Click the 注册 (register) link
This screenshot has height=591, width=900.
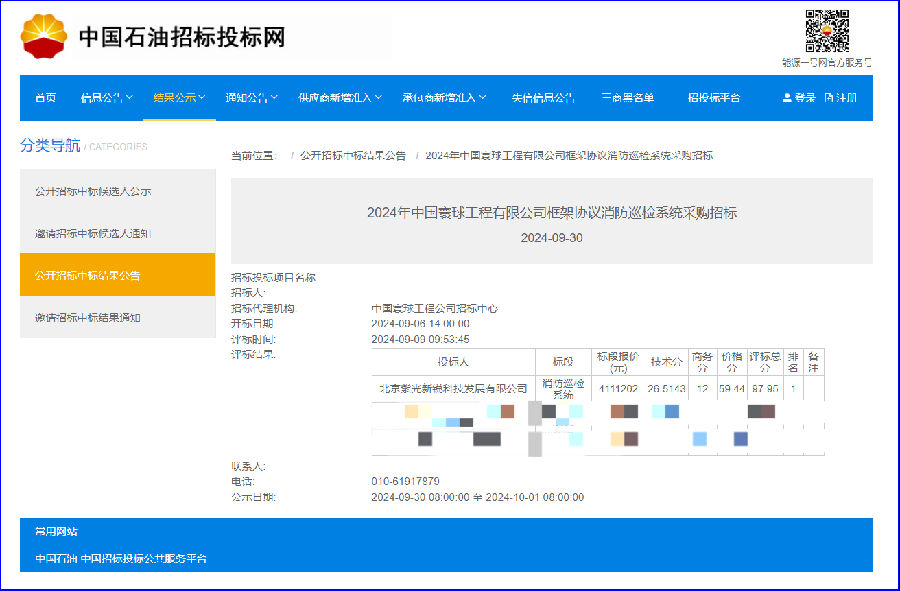pyautogui.click(x=845, y=97)
